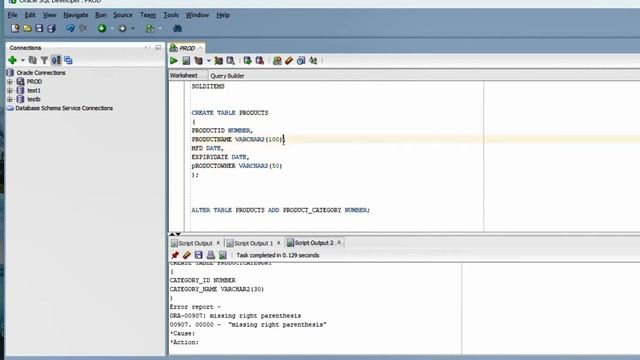
Task: Open the Tools menu
Action: 171,15
